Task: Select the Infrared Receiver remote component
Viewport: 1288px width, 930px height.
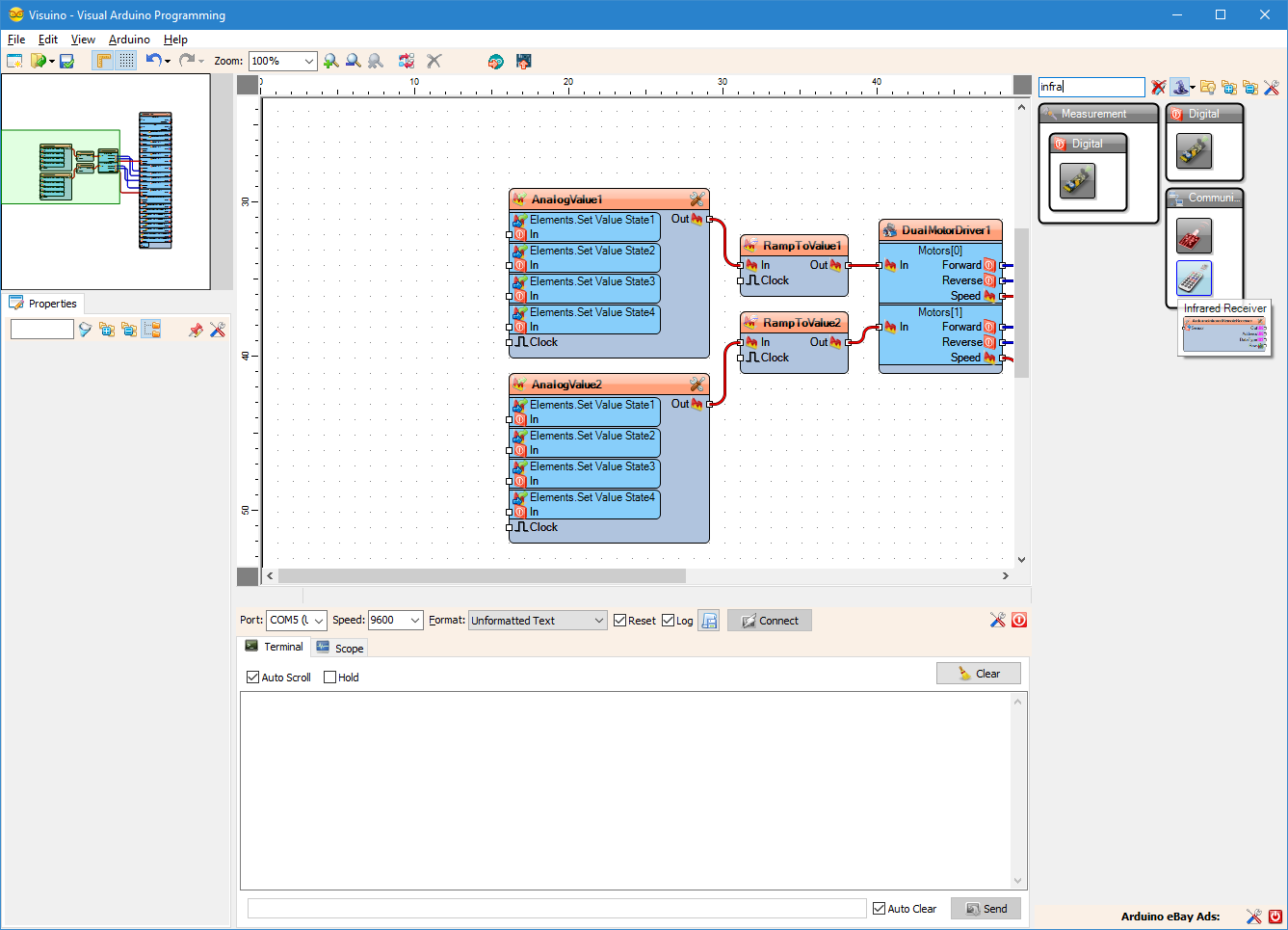Action: [x=1194, y=279]
